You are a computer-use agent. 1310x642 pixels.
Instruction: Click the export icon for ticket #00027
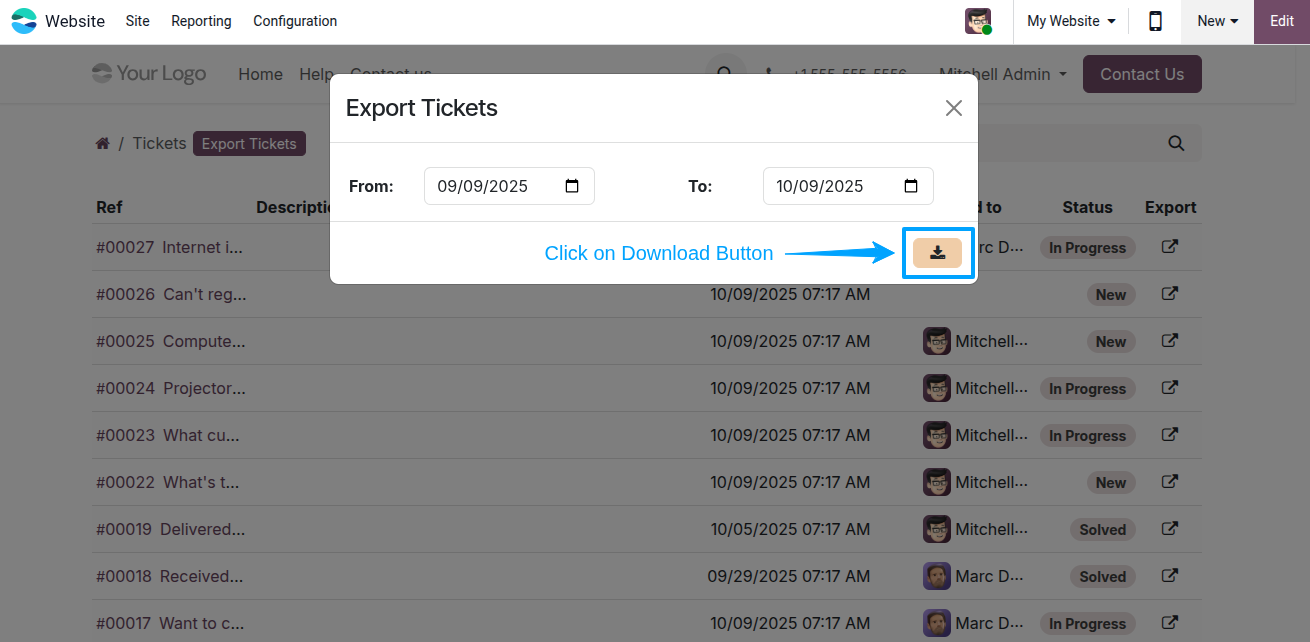[1169, 247]
